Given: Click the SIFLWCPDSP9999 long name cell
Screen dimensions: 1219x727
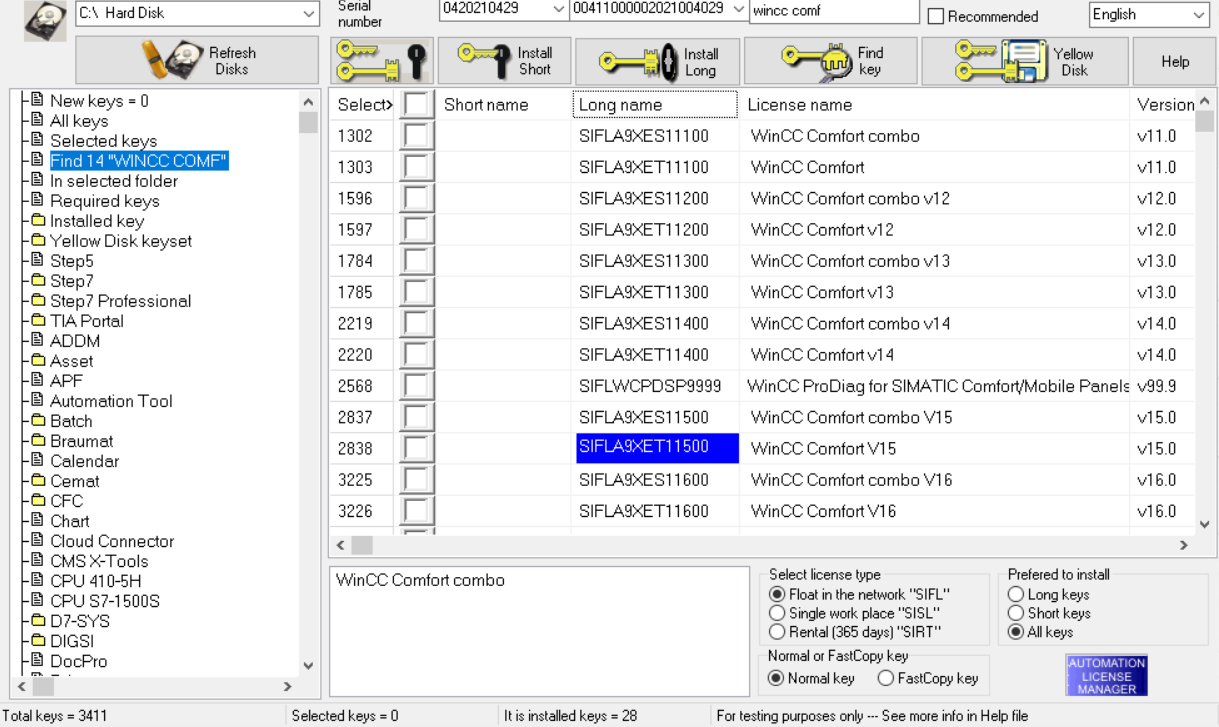Looking at the screenshot, I should 657,386.
